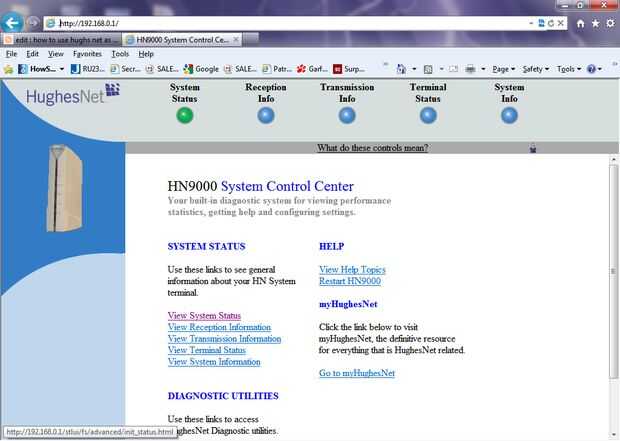
Task: Click the address bar URL field
Action: (291, 23)
